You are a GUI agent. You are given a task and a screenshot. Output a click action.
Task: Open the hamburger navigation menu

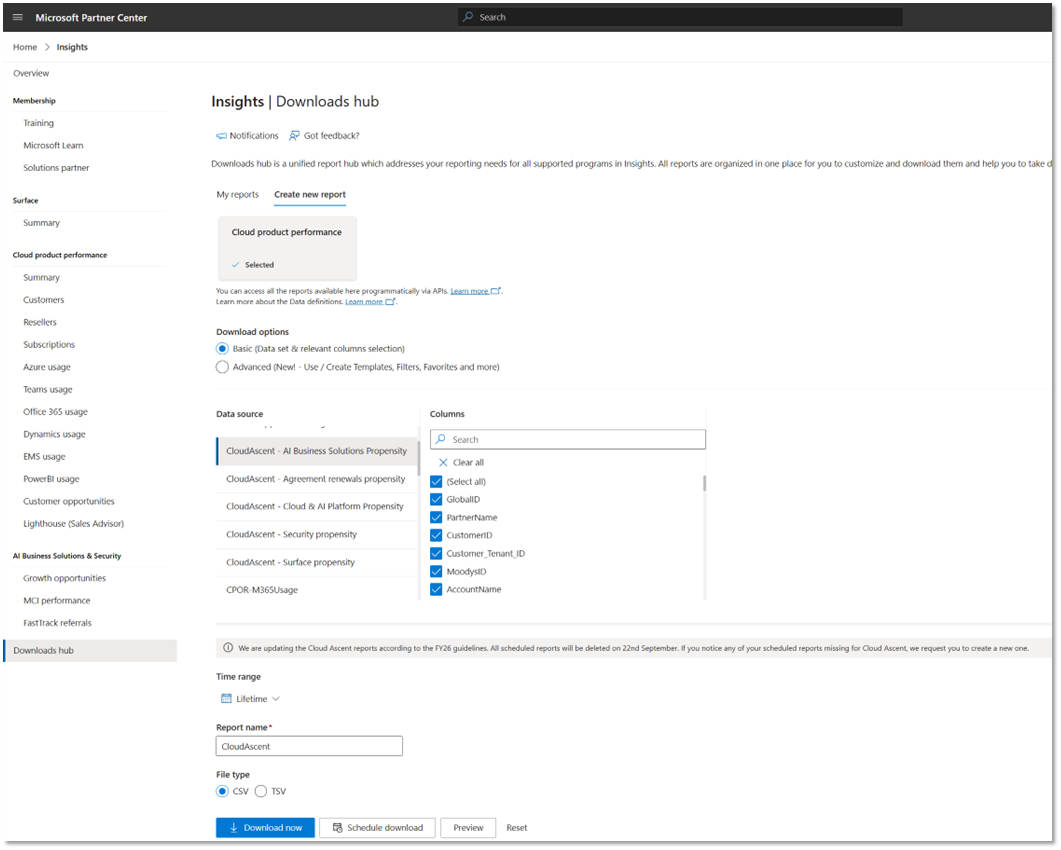18,18
